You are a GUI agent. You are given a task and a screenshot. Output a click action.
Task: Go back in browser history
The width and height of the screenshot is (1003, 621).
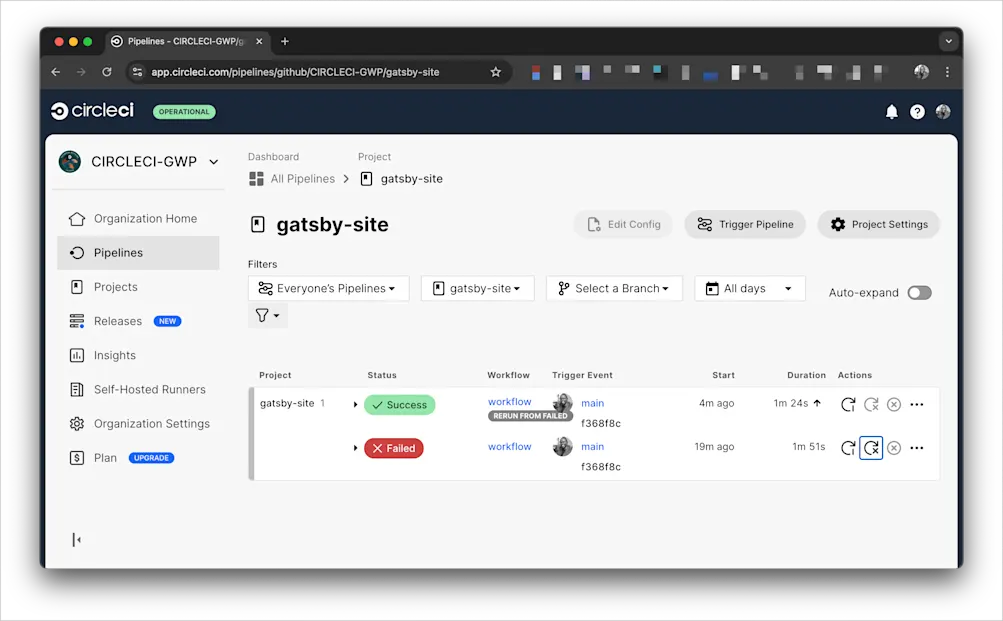56,72
